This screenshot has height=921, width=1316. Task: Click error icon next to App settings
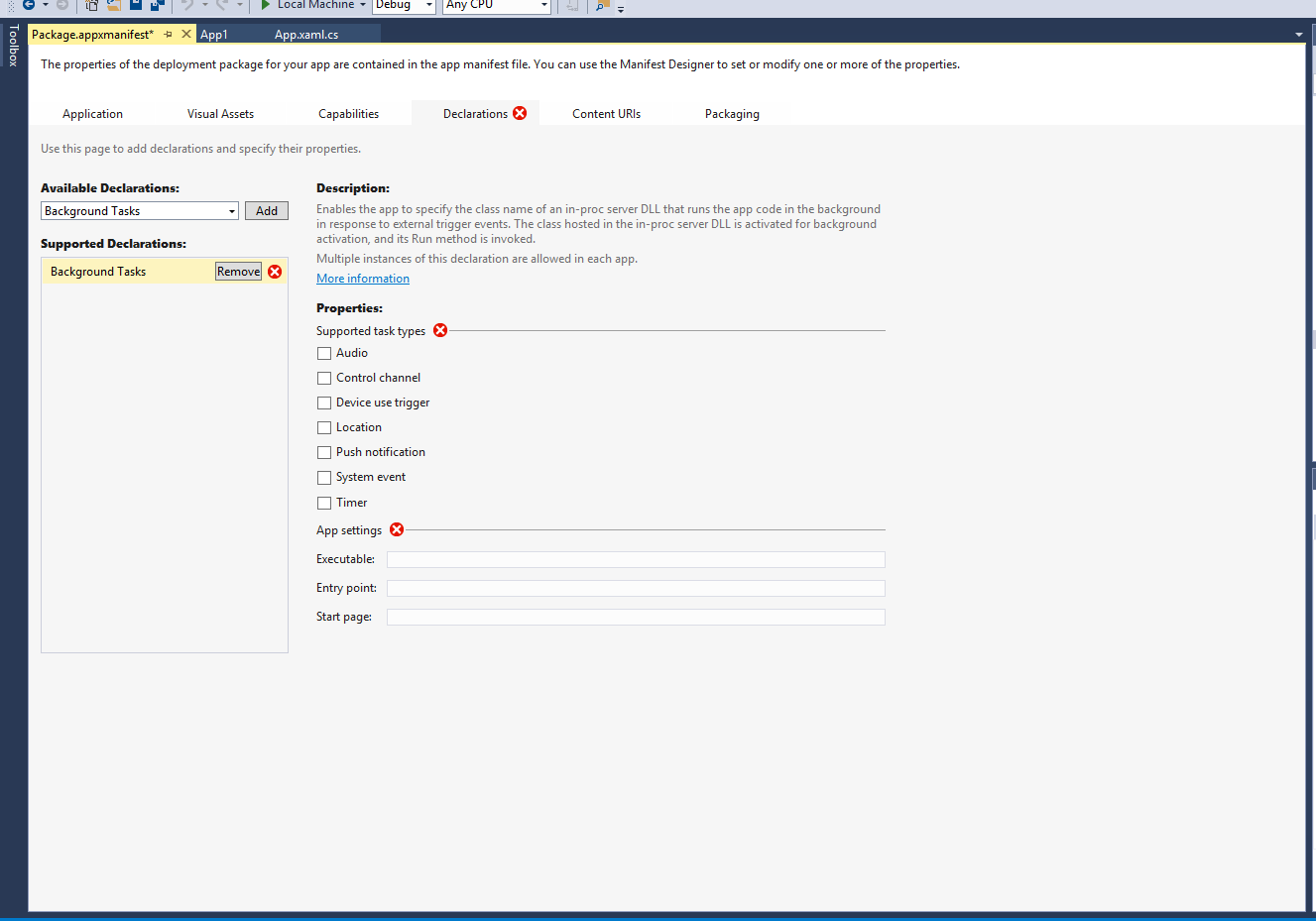point(397,529)
